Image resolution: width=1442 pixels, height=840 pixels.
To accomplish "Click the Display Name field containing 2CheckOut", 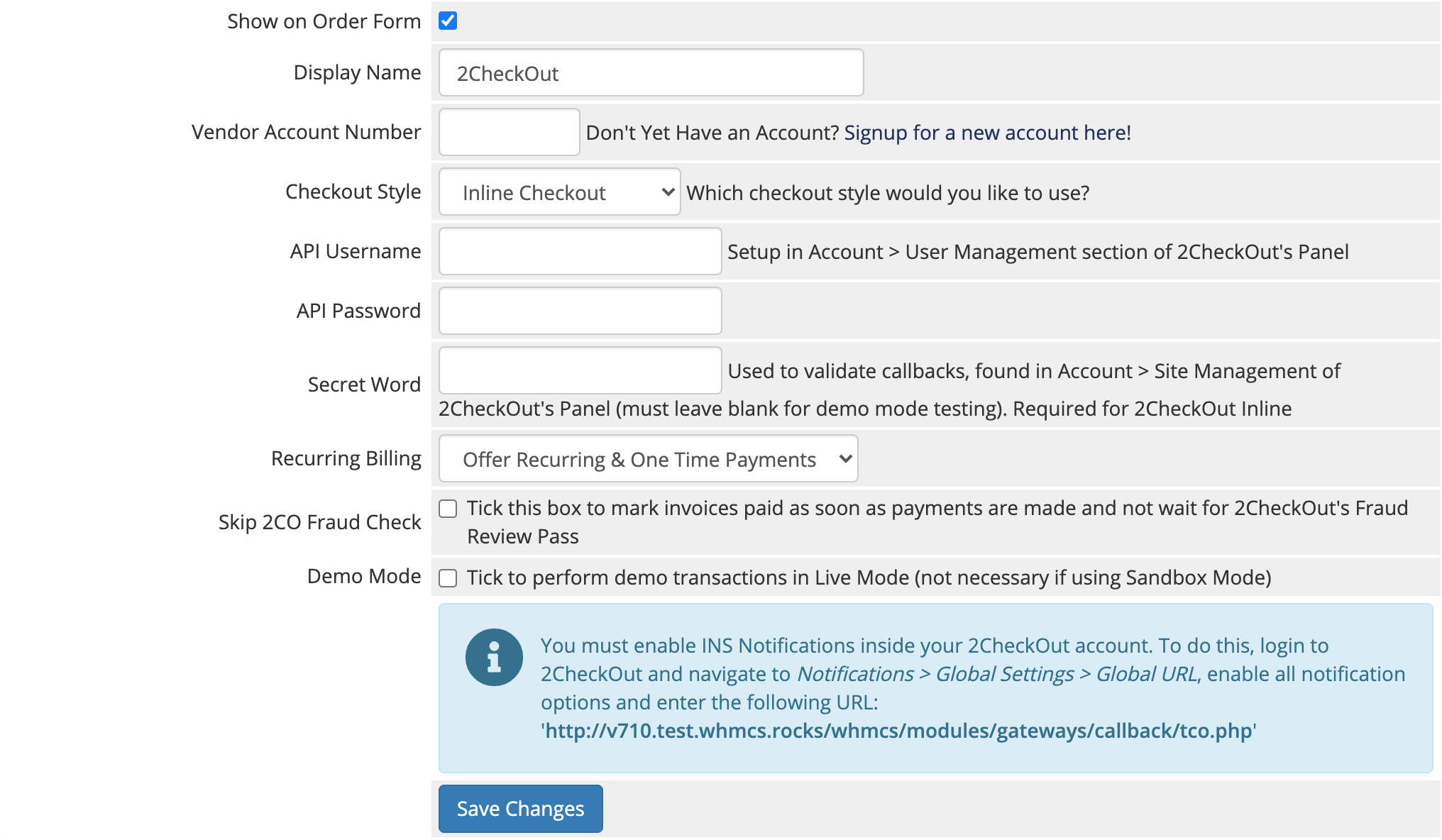I will tap(651, 72).
